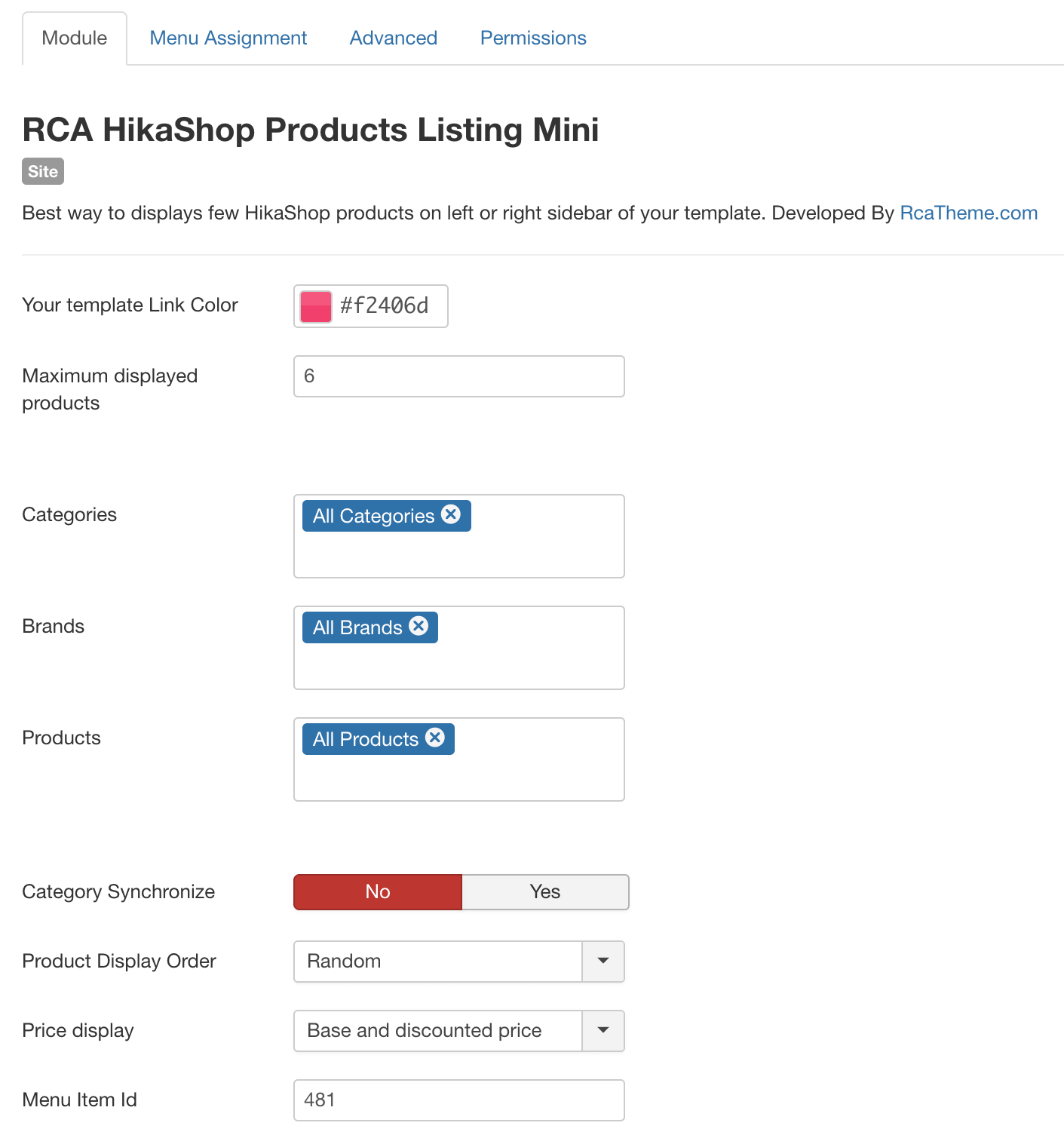The width and height of the screenshot is (1064, 1135).
Task: Click the Categories field label
Action: 69,515
